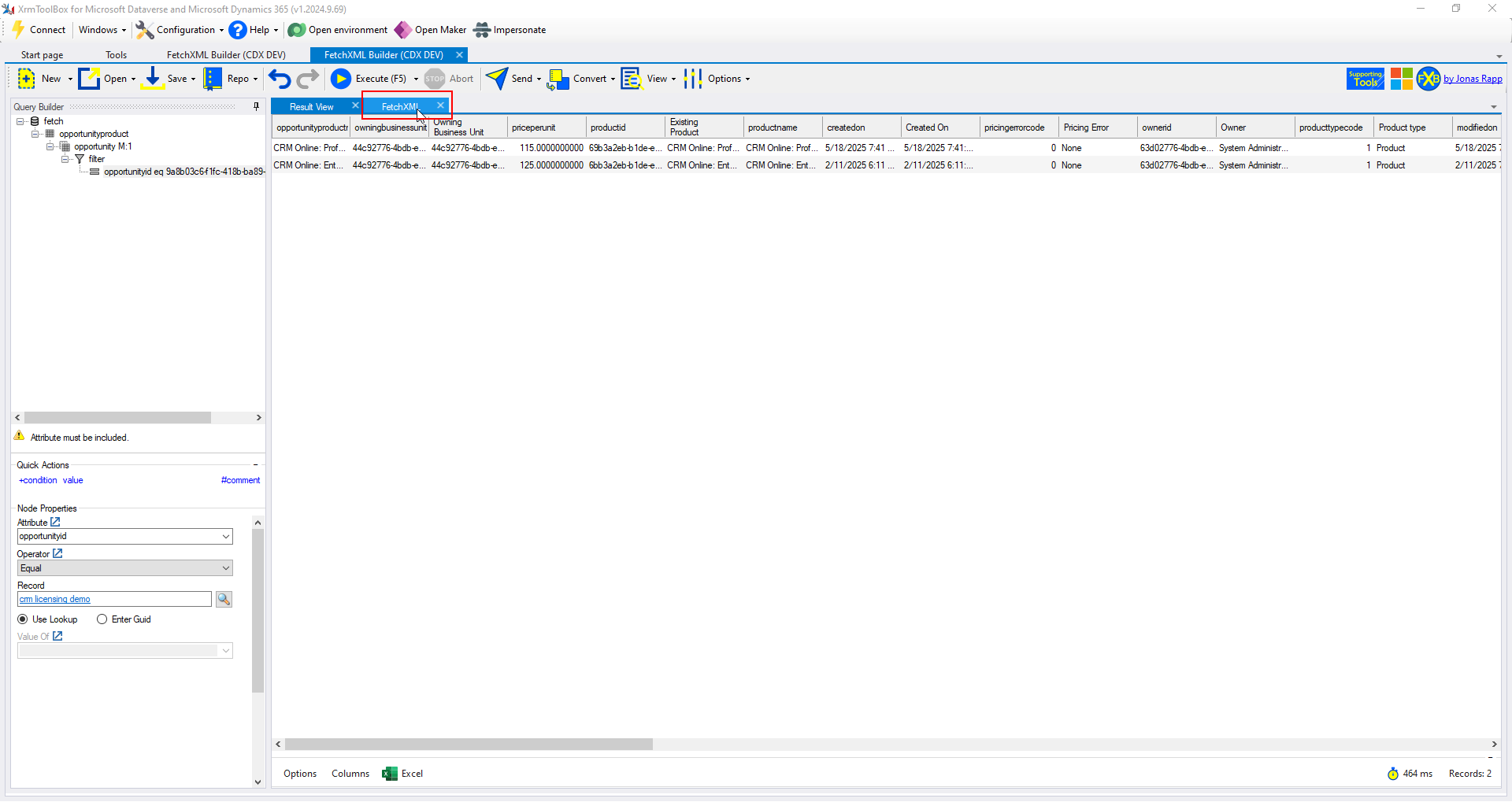
Task: Collapse the filter tree node
Action: pyautogui.click(x=65, y=159)
